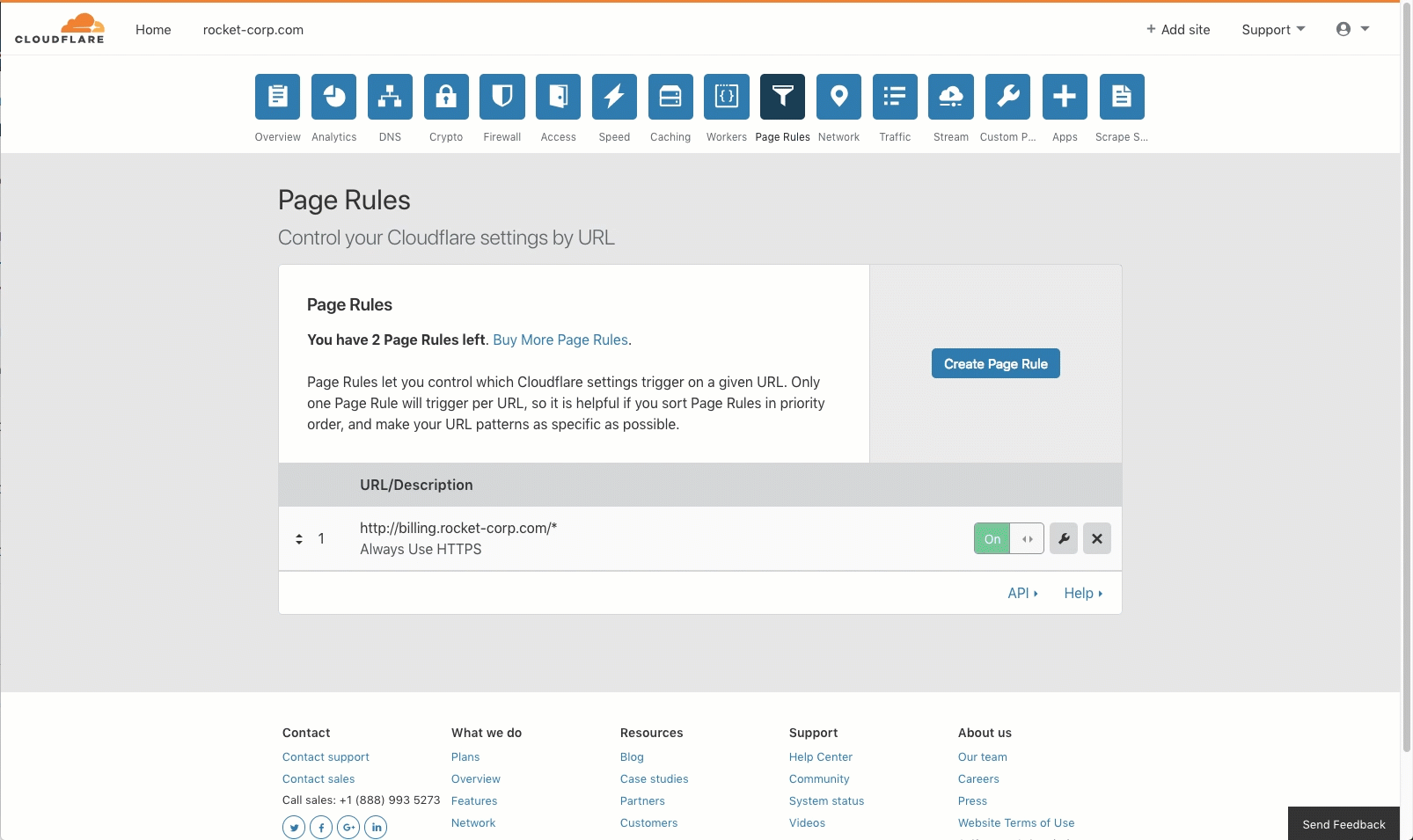This screenshot has width=1413, height=840.
Task: Open the Apps plus icon
Action: (x=1065, y=97)
